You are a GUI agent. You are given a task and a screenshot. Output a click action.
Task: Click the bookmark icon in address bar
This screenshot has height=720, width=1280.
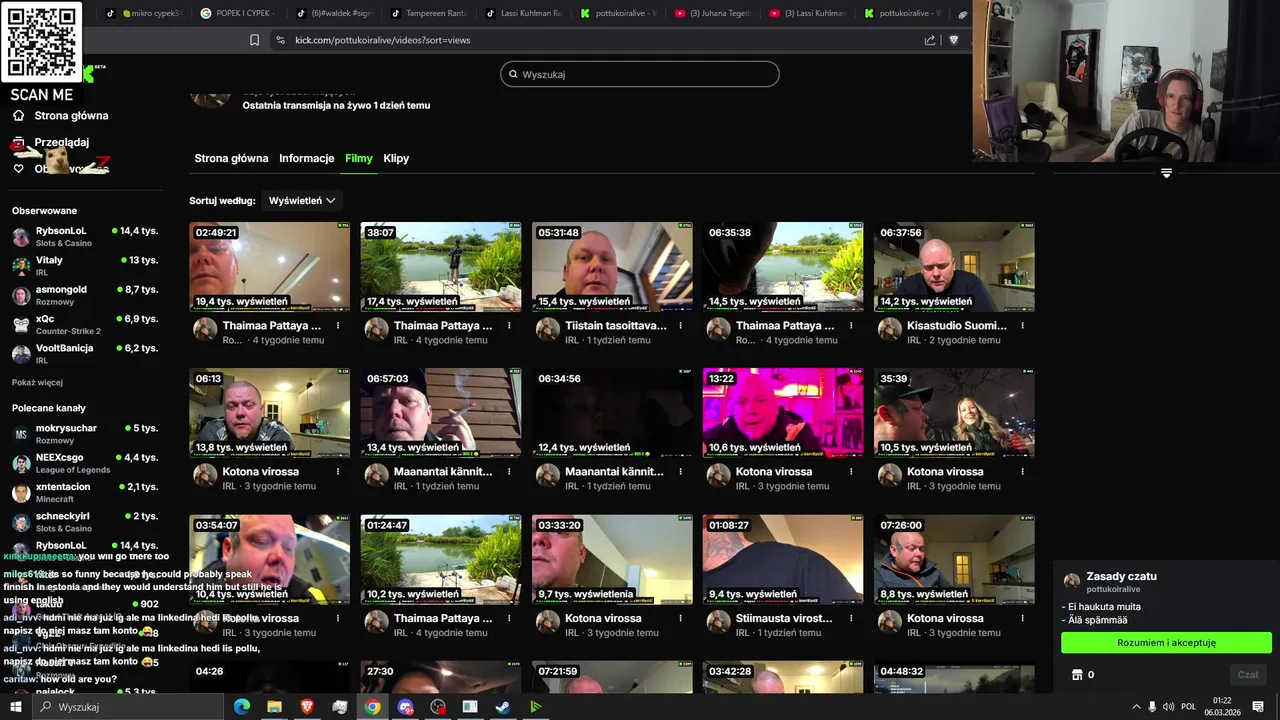click(x=255, y=40)
